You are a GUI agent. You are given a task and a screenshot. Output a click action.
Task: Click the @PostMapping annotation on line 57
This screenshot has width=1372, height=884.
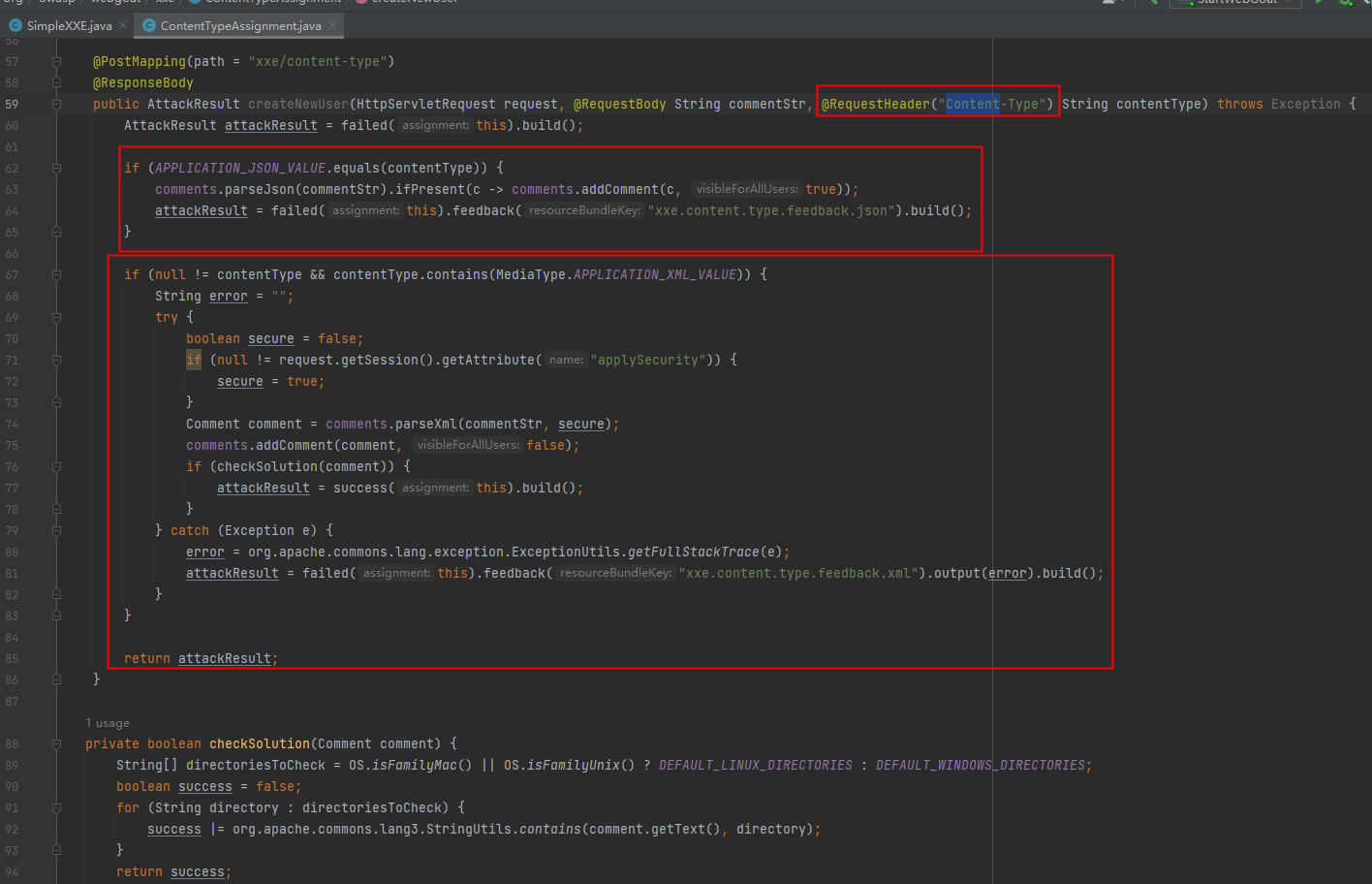(x=140, y=61)
